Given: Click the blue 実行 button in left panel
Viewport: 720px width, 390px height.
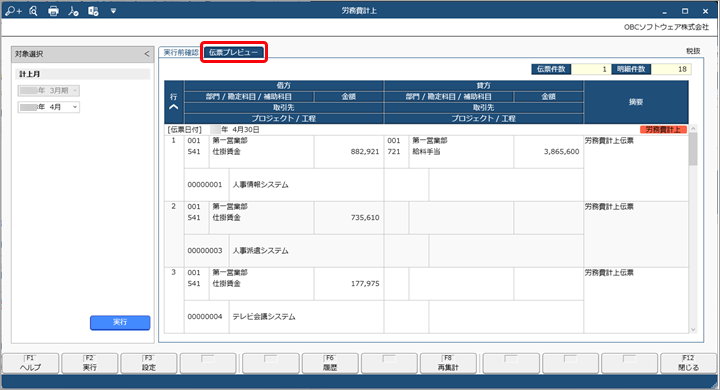Looking at the screenshot, I should 120,322.
